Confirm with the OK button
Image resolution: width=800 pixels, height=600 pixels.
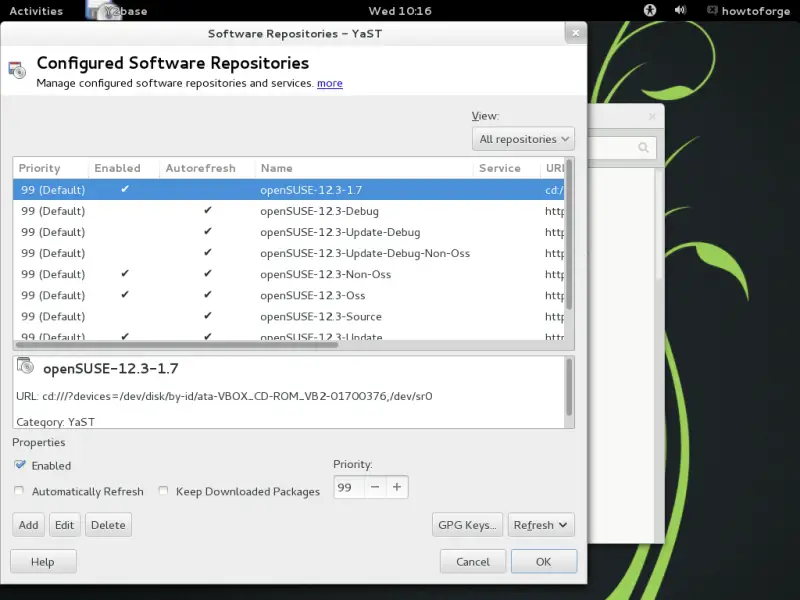point(544,562)
